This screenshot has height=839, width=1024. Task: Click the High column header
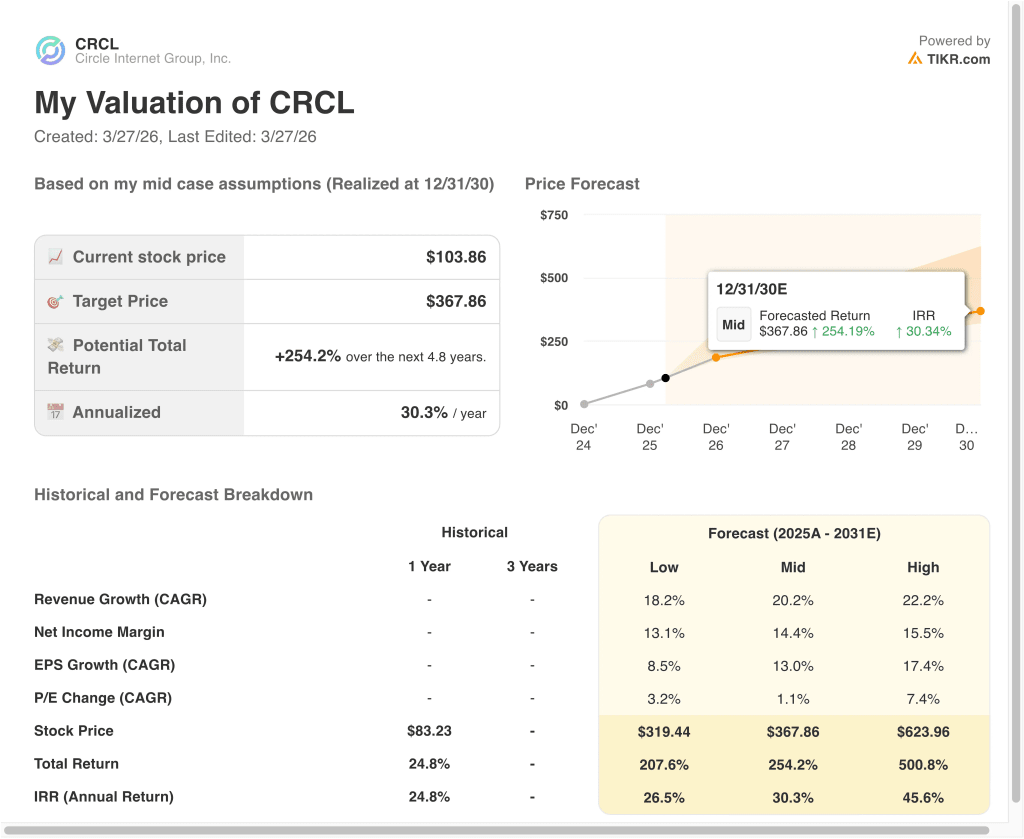coord(923,567)
